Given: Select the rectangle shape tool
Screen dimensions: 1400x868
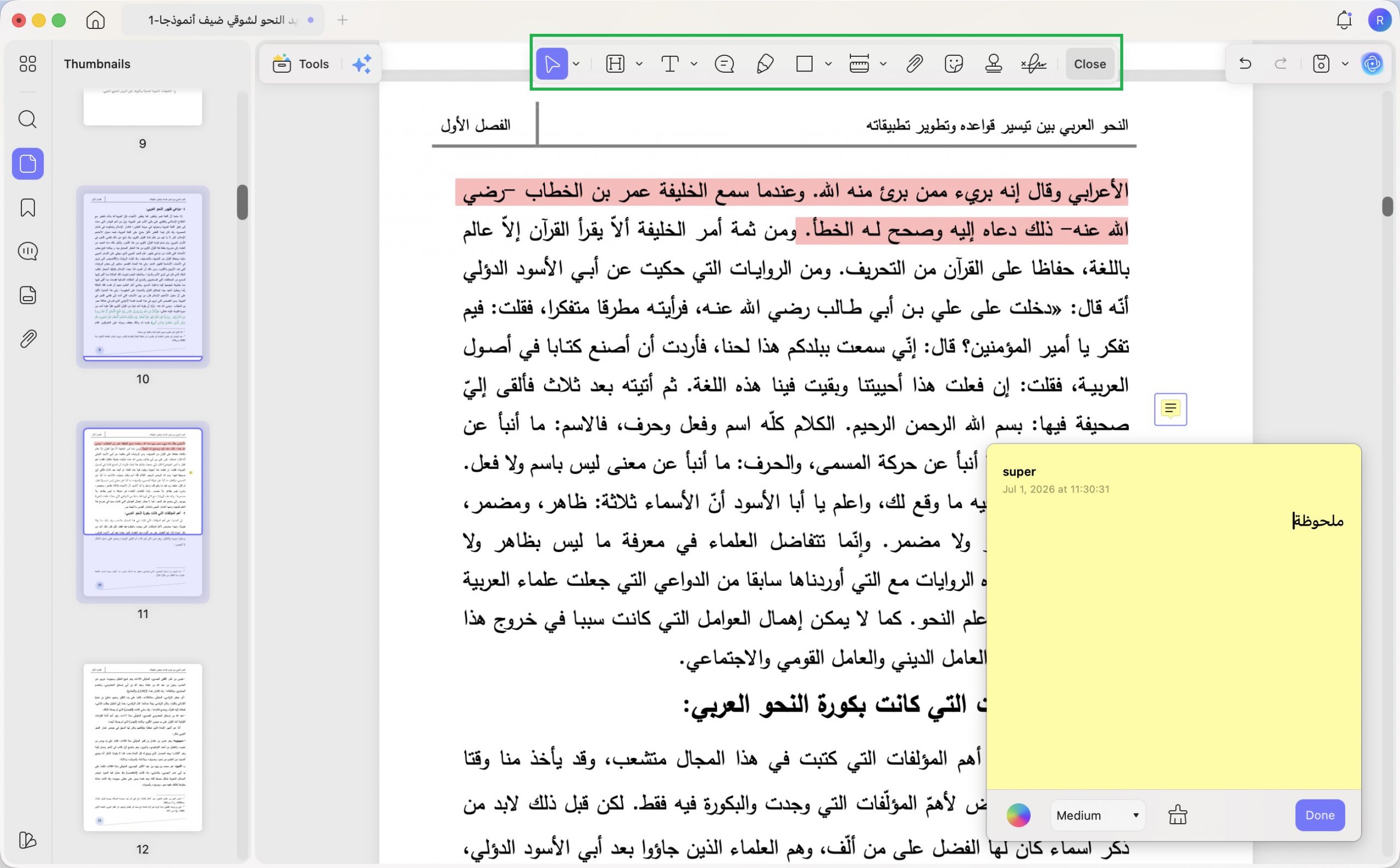Looking at the screenshot, I should point(804,64).
